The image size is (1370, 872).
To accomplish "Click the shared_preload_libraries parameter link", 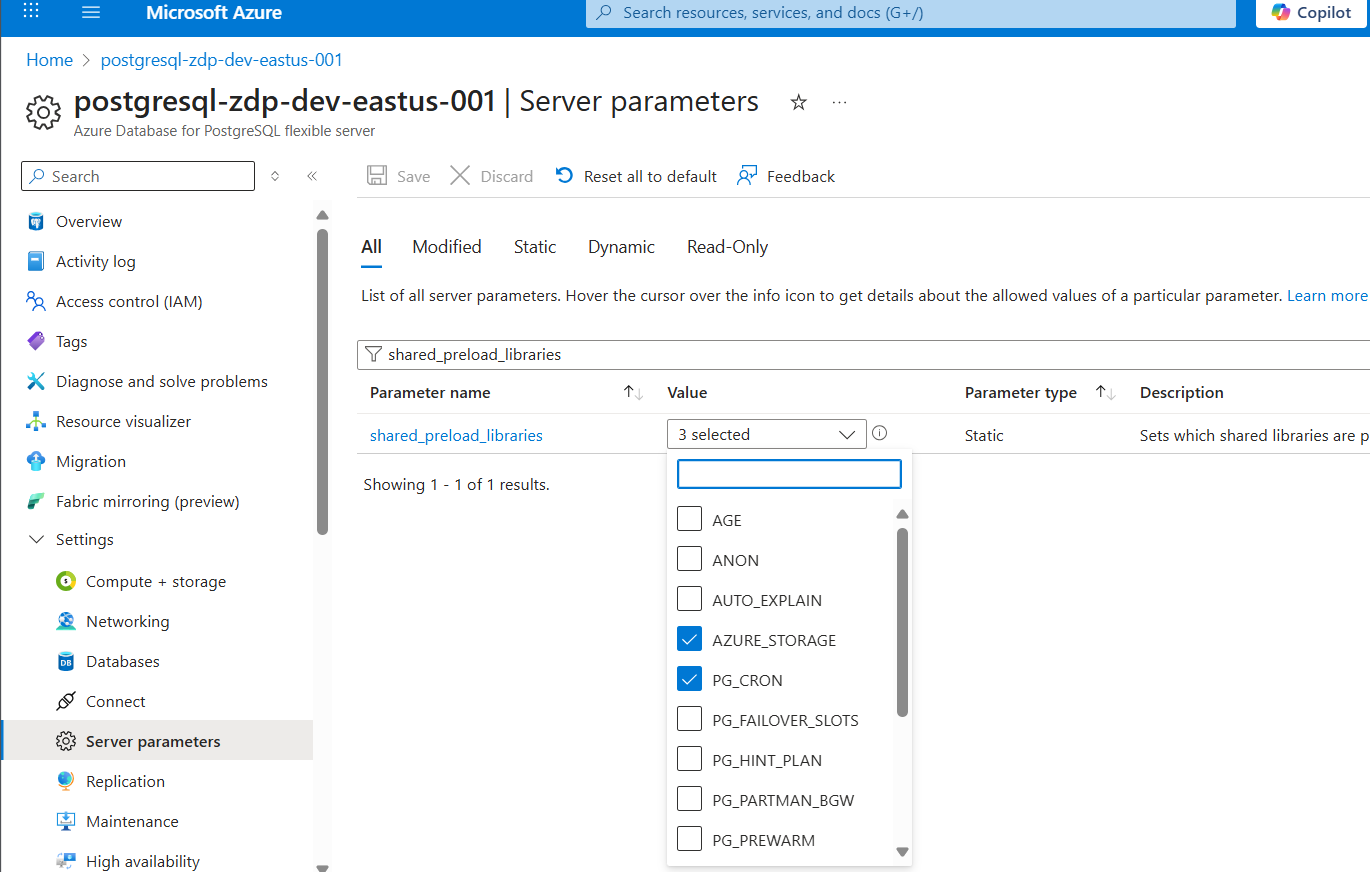I will [x=456, y=435].
